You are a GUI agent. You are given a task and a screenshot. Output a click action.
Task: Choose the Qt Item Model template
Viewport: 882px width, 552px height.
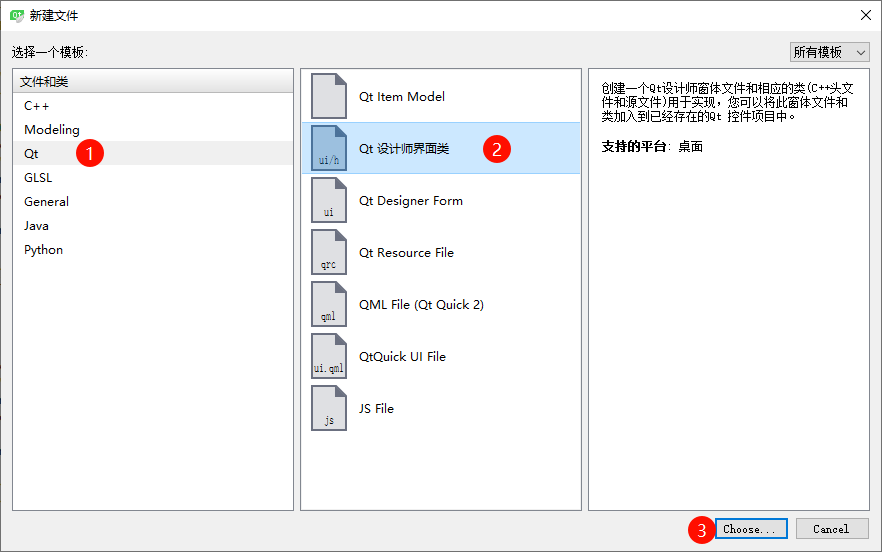point(441,96)
